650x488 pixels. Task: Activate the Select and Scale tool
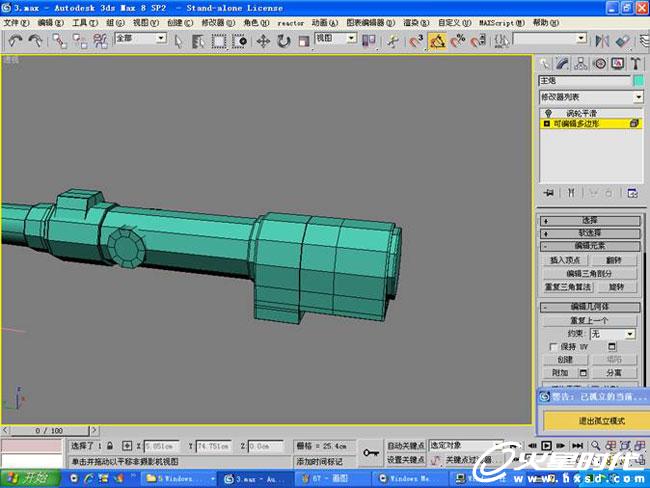[304, 41]
